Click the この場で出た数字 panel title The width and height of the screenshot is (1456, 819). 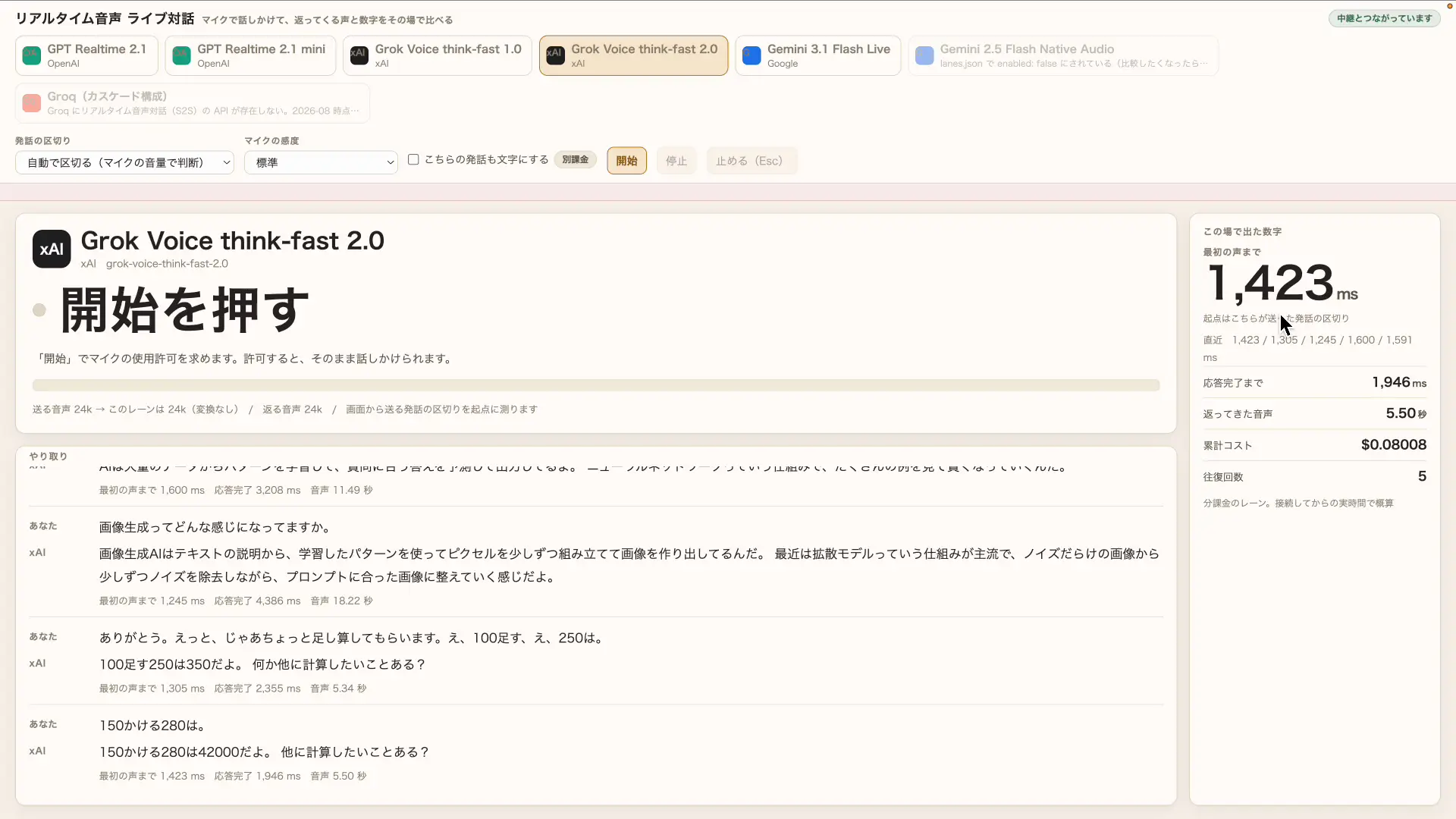1242,232
